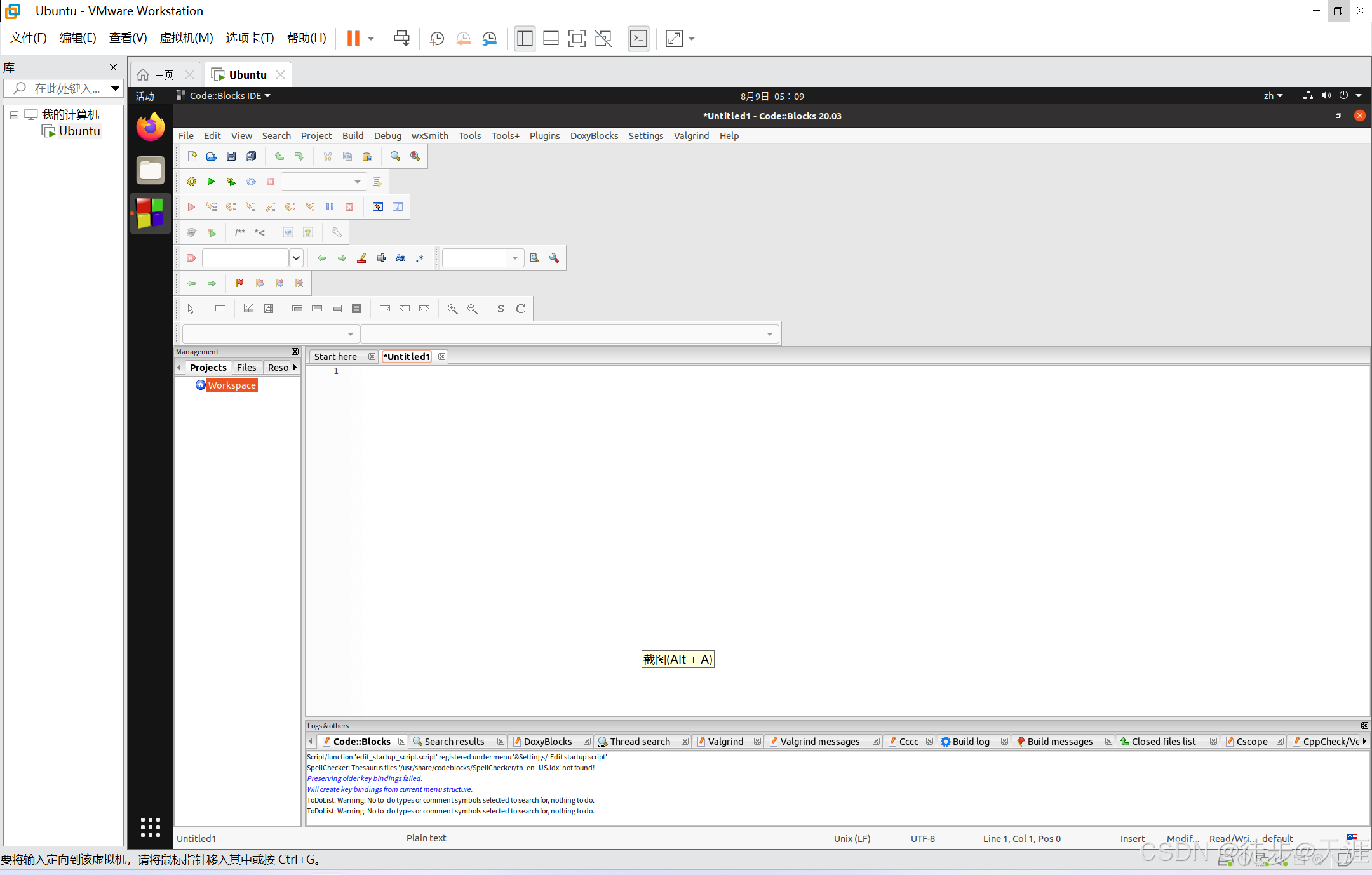Viewport: 1372px width, 875px height.
Task: Redo with the green forward arrow icon
Action: click(x=299, y=156)
